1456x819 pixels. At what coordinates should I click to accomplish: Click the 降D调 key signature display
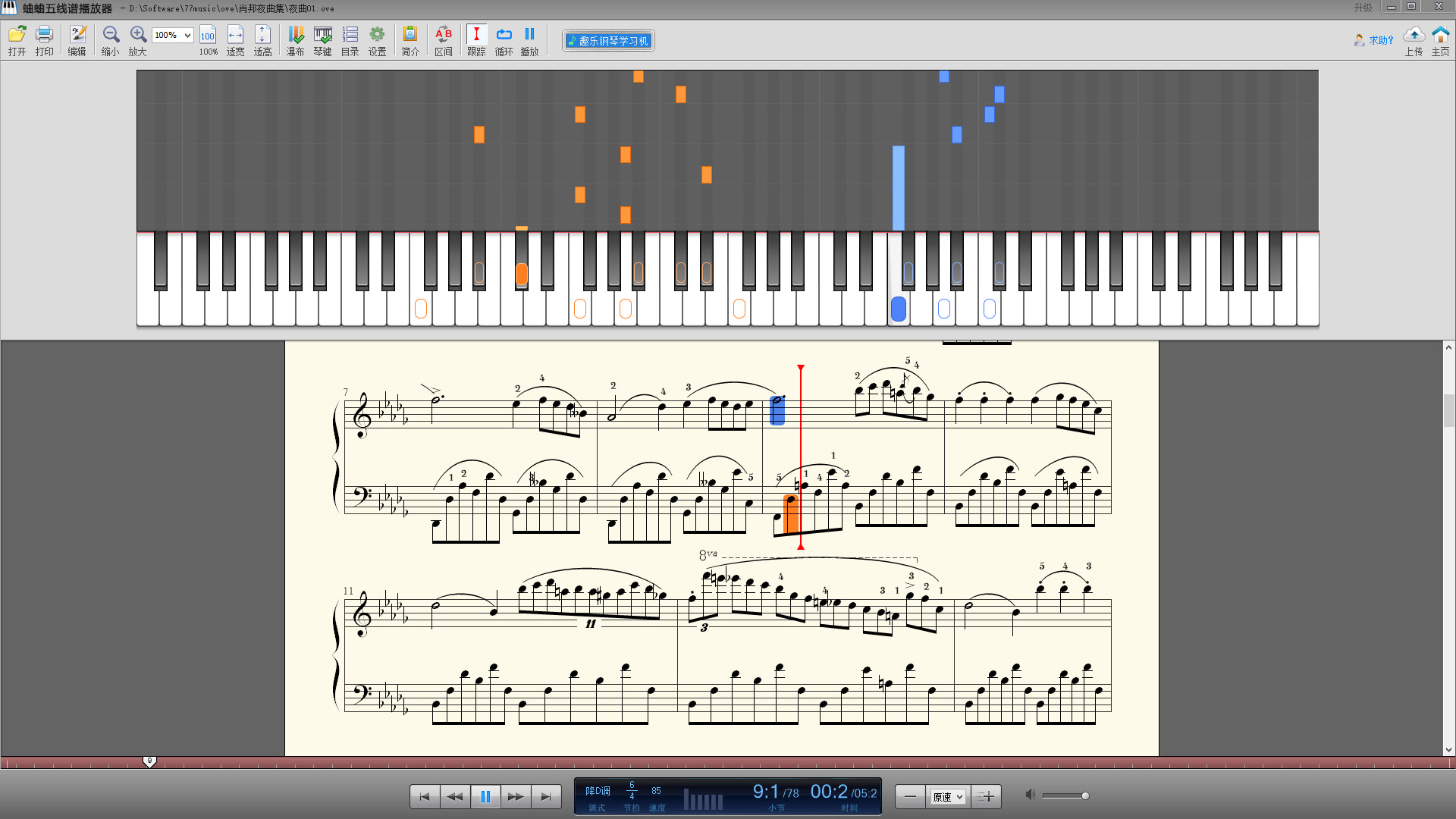pyautogui.click(x=598, y=791)
